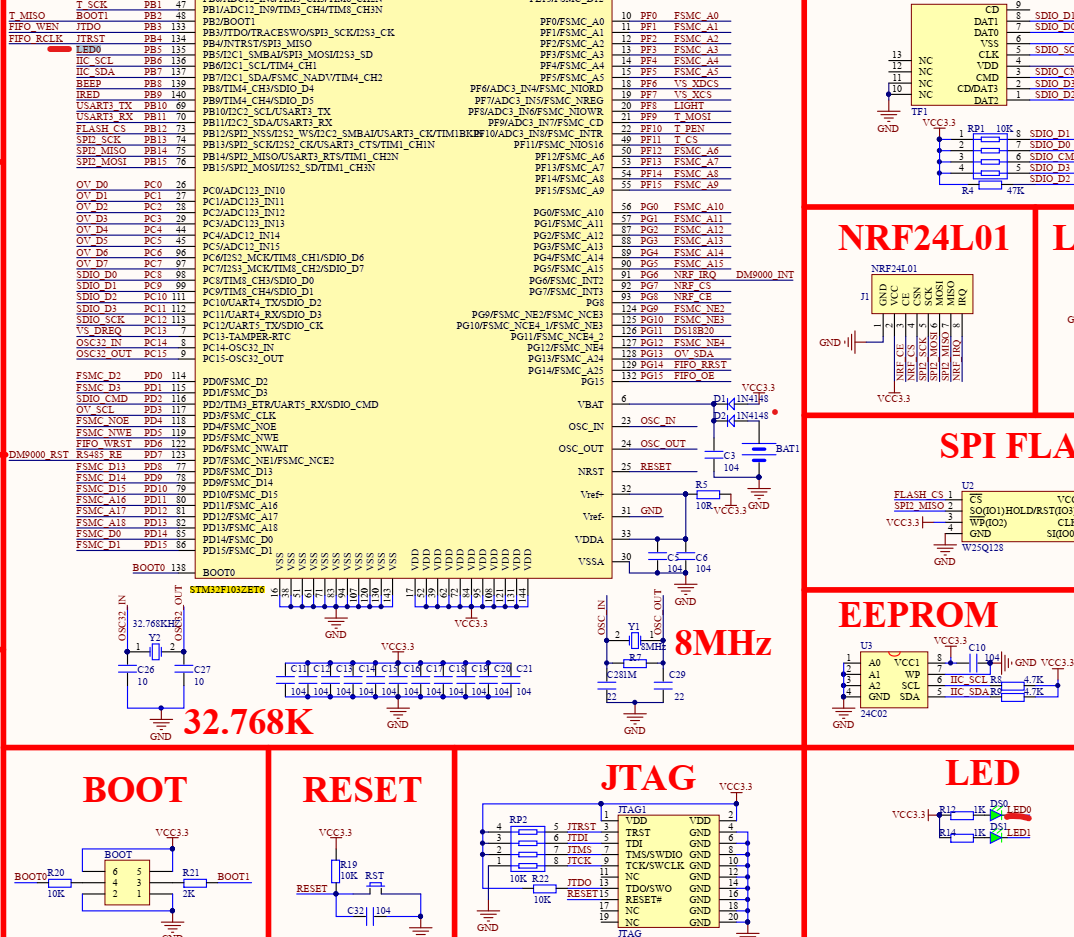The width and height of the screenshot is (1074, 937).
Task: Select the BAT1 battery symbol
Action: tap(758, 450)
